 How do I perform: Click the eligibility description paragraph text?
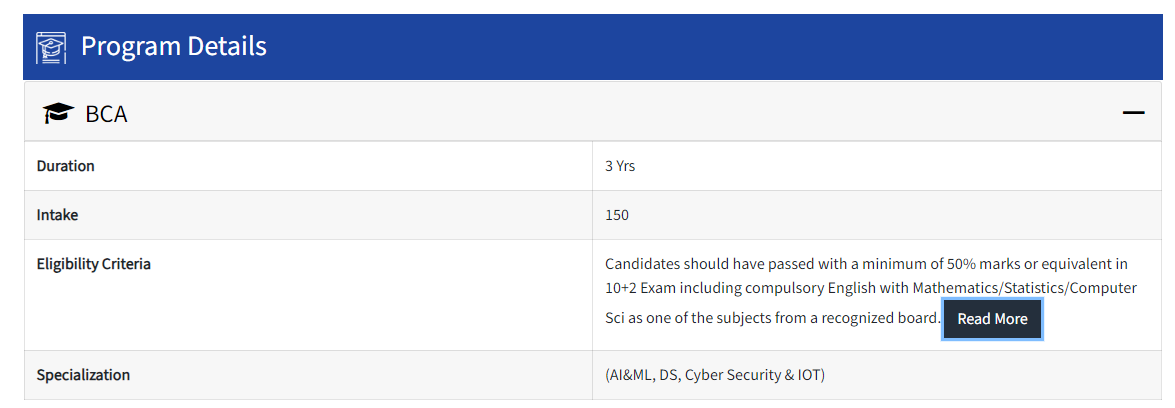click(866, 290)
